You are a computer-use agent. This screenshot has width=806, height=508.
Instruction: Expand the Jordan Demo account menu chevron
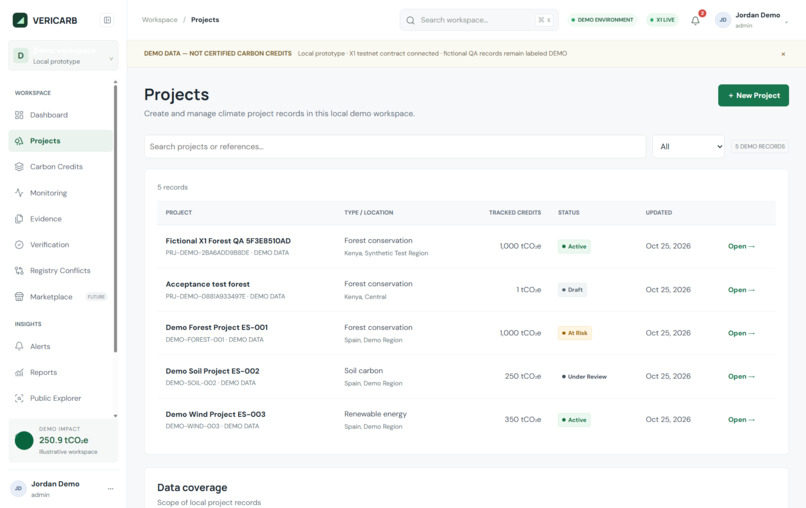click(786, 22)
